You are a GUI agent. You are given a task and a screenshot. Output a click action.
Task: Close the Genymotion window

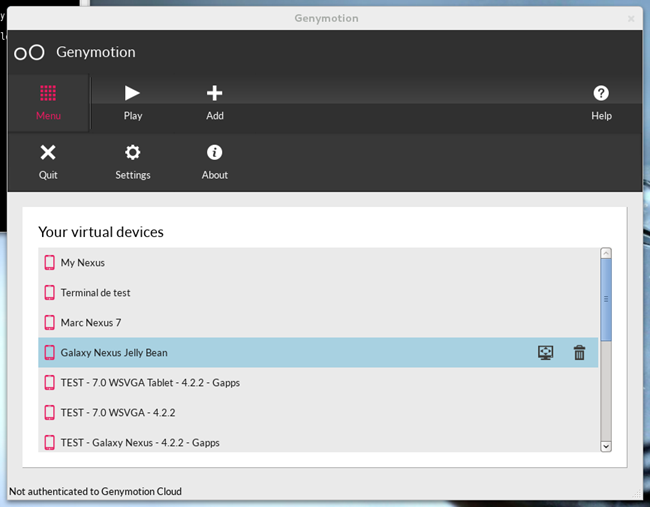(631, 19)
